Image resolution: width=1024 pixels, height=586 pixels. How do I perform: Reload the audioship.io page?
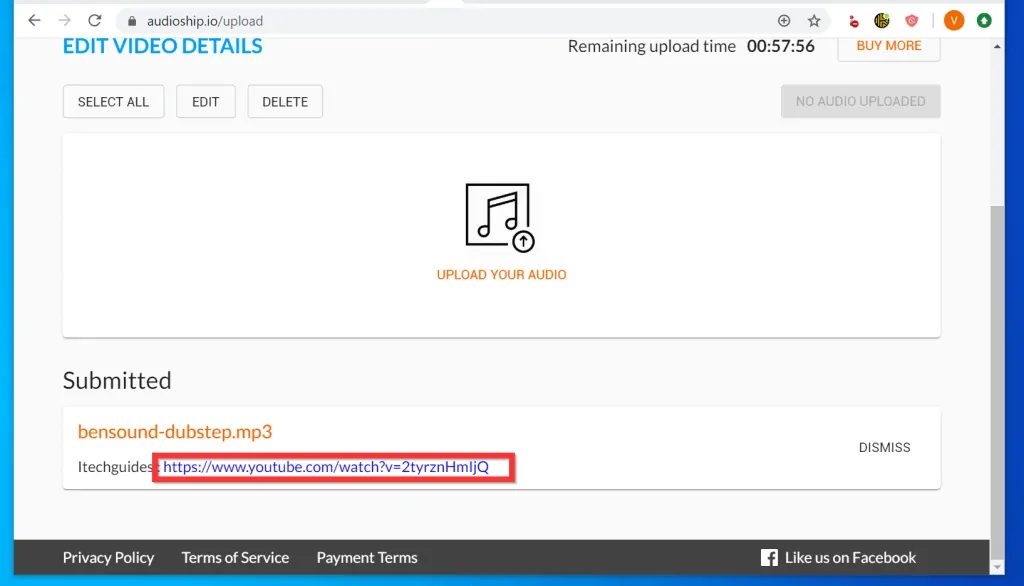point(95,21)
